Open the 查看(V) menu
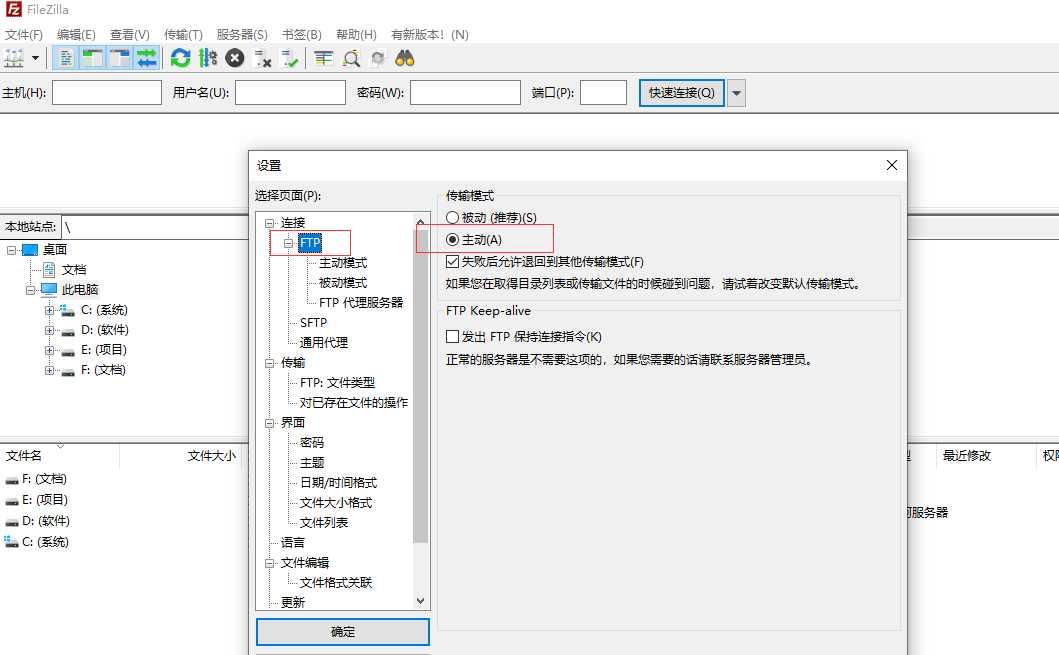This screenshot has height=655, width=1059. click(x=130, y=34)
